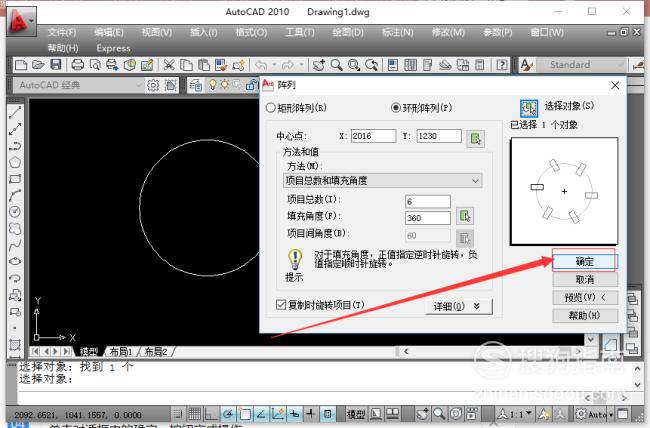This screenshot has width=650, height=428.
Task: Click the workspace settings gear icon
Action: point(153,85)
